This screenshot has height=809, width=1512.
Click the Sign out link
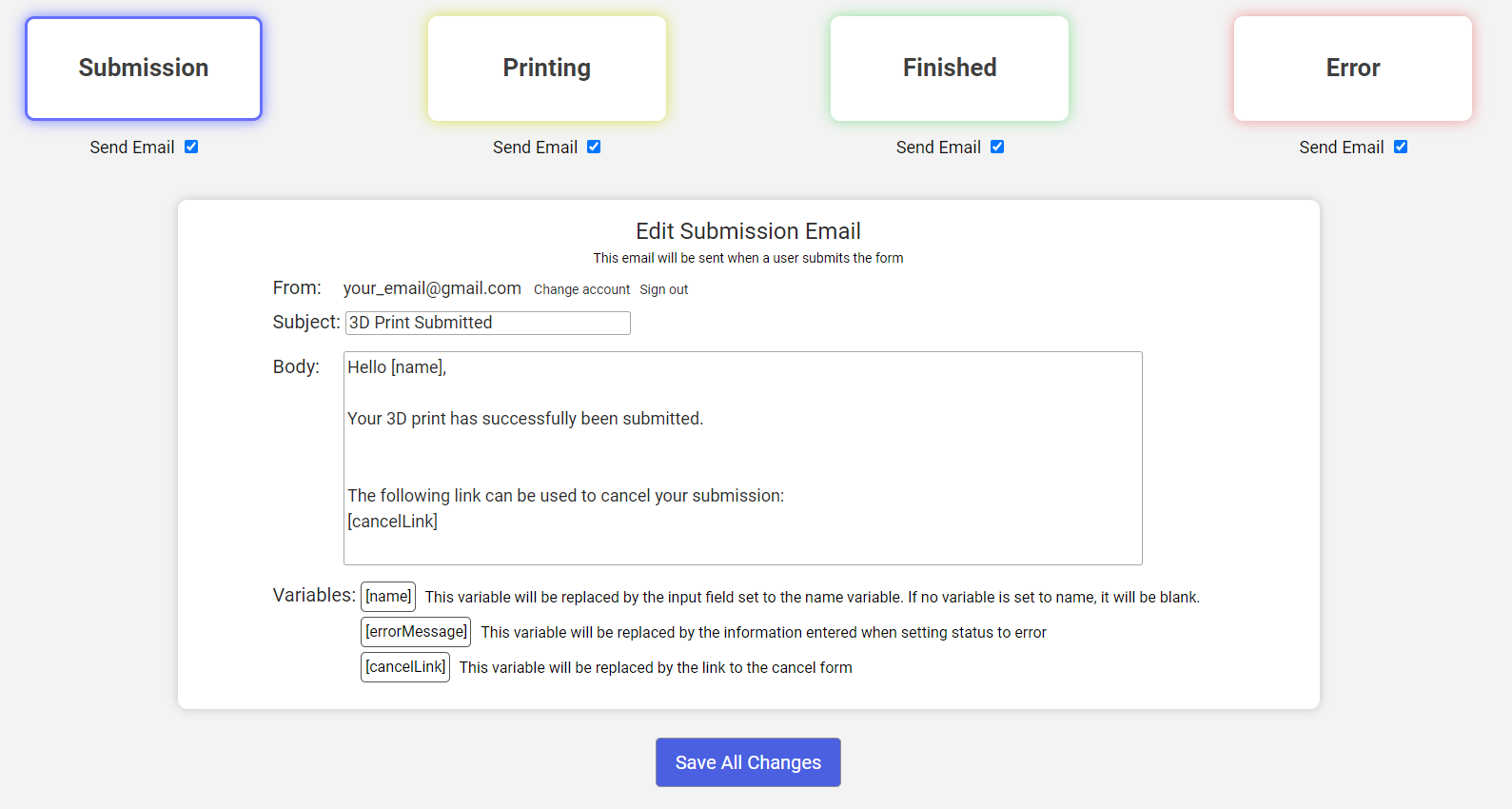click(x=663, y=289)
